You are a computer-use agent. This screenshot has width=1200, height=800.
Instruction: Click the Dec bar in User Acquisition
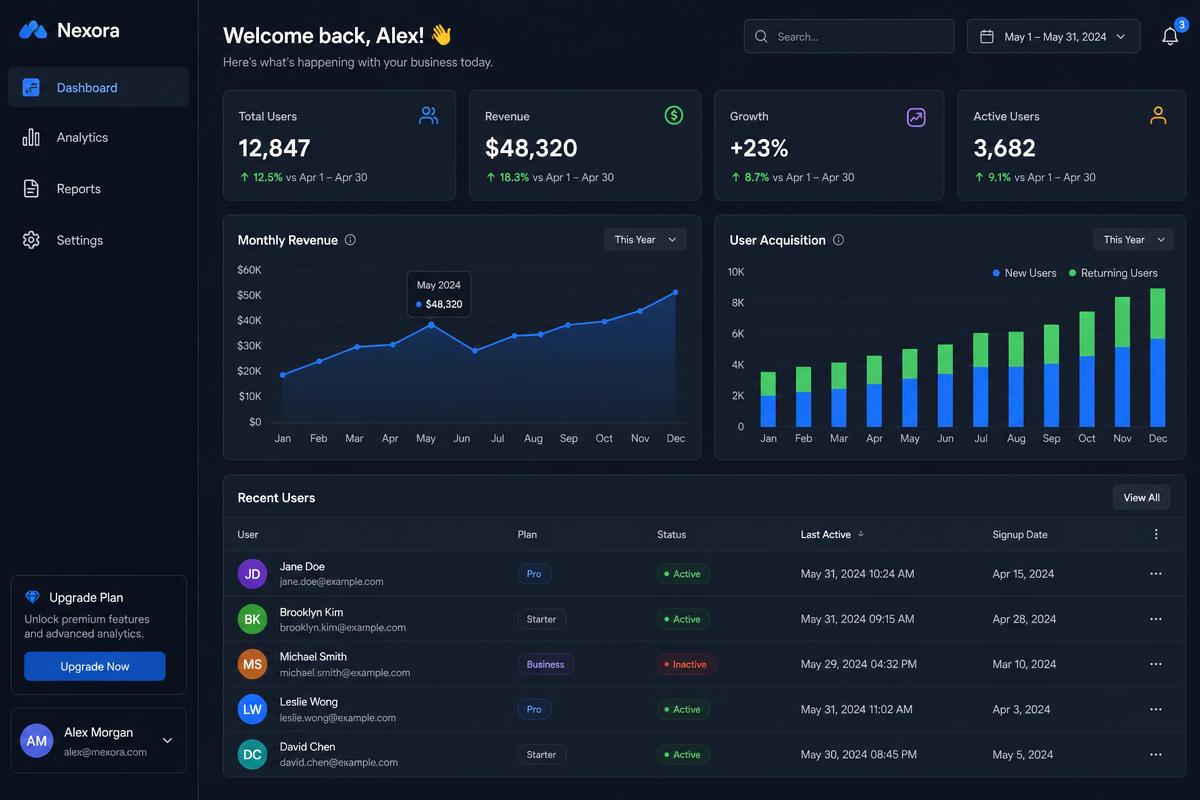(x=1157, y=358)
